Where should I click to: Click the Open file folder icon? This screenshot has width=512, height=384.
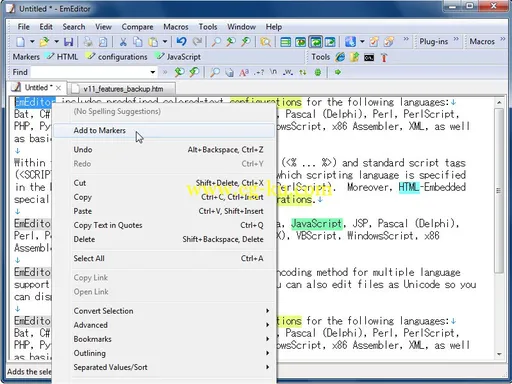click(44, 42)
